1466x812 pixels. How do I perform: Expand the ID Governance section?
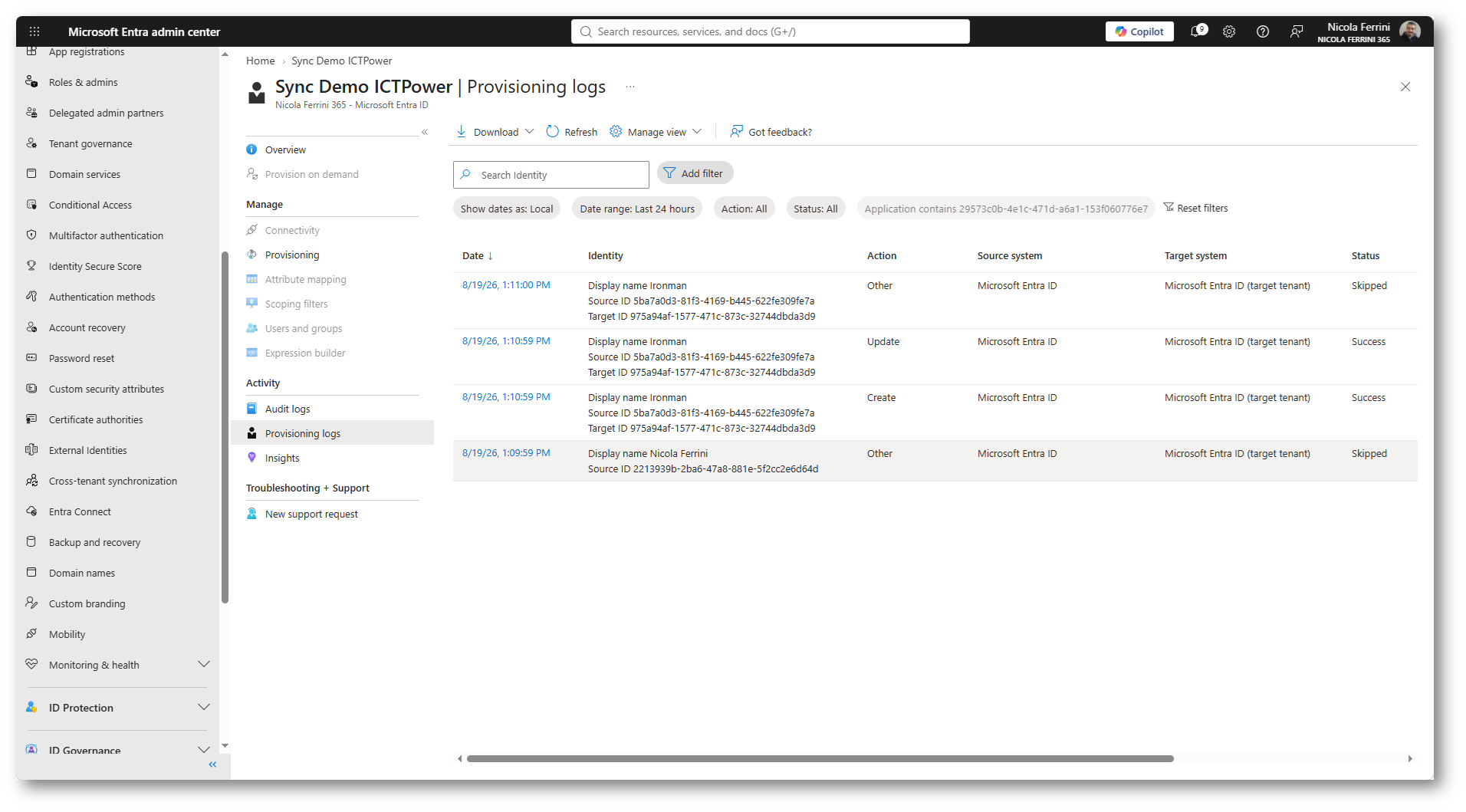click(203, 750)
